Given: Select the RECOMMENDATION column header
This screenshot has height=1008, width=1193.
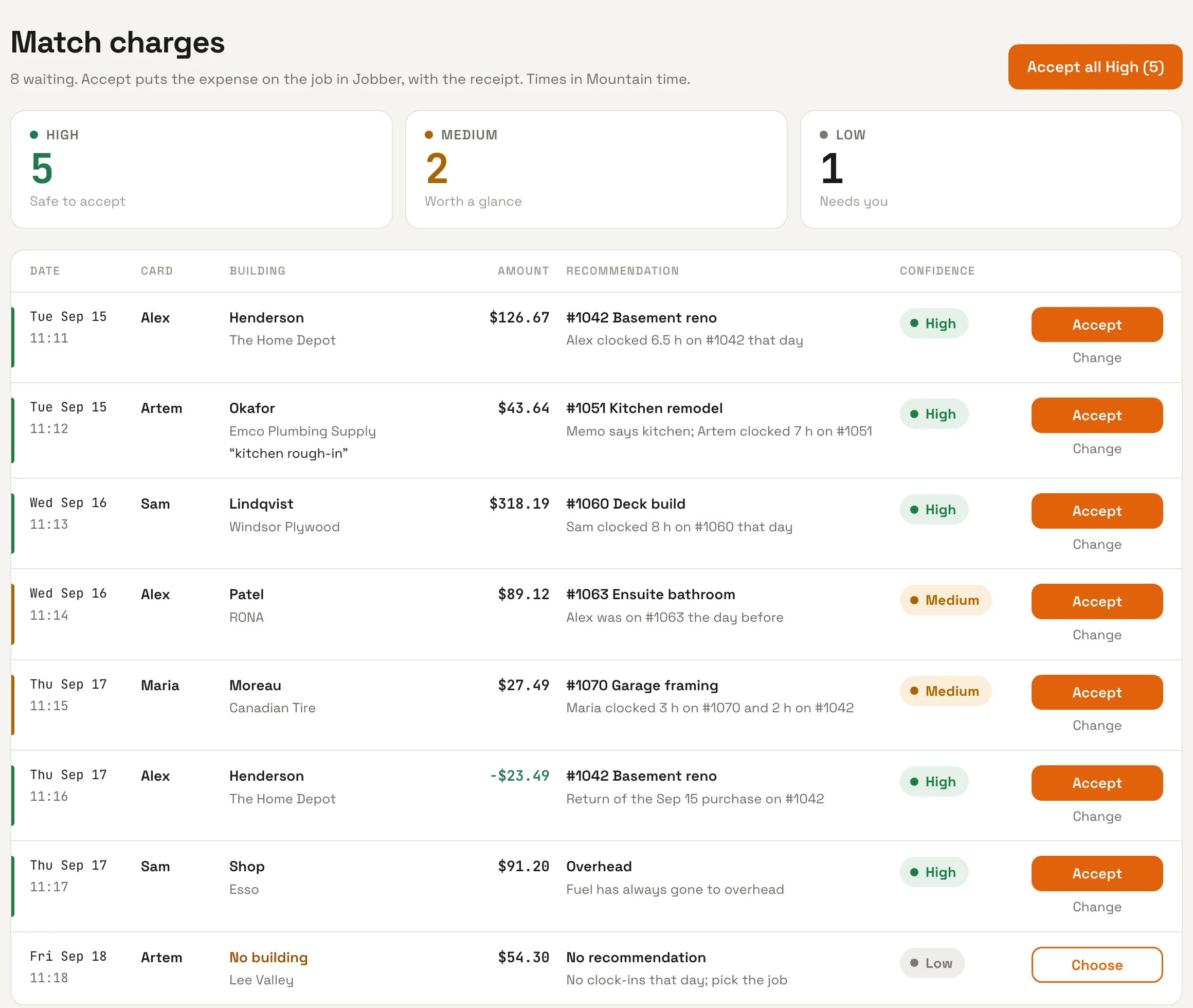Looking at the screenshot, I should [622, 271].
